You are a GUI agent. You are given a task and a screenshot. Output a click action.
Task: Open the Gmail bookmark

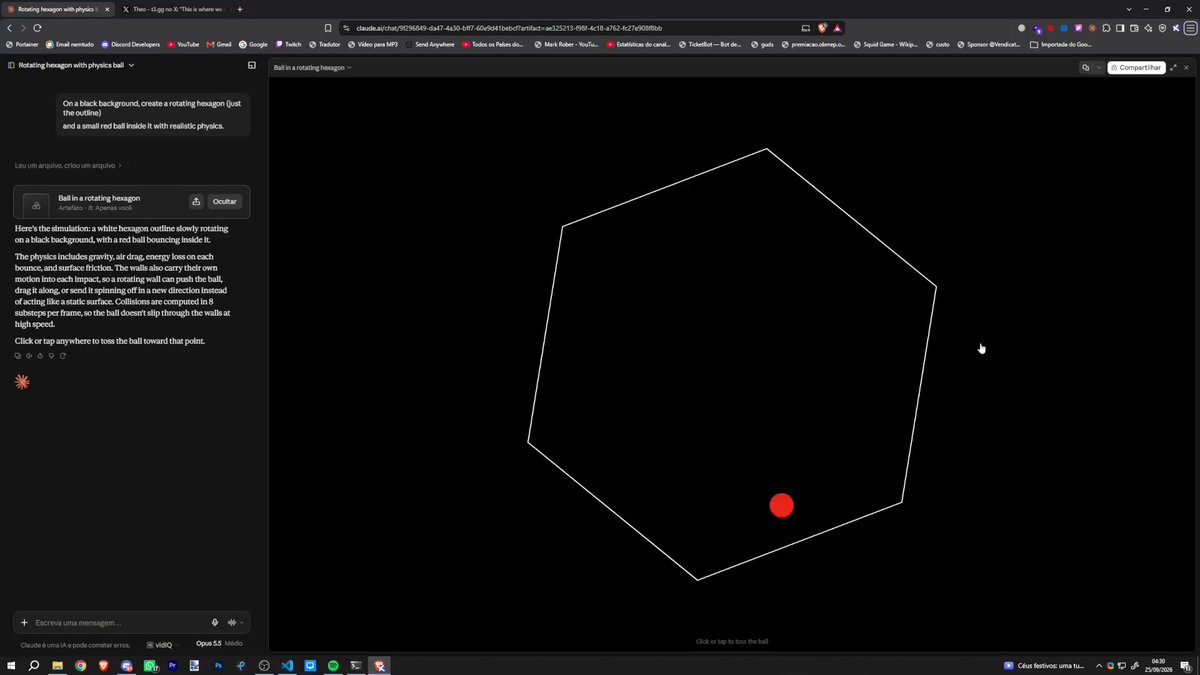(x=219, y=44)
